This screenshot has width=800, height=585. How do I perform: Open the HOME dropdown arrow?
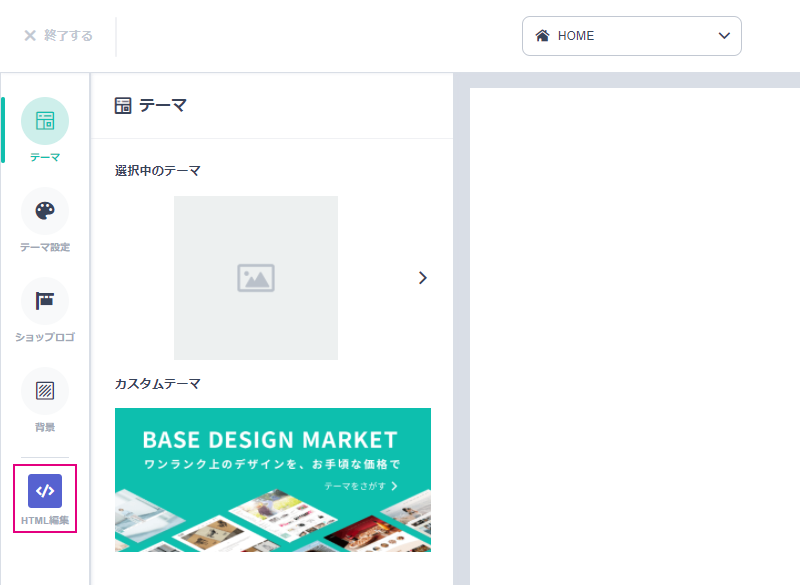pyautogui.click(x=724, y=36)
